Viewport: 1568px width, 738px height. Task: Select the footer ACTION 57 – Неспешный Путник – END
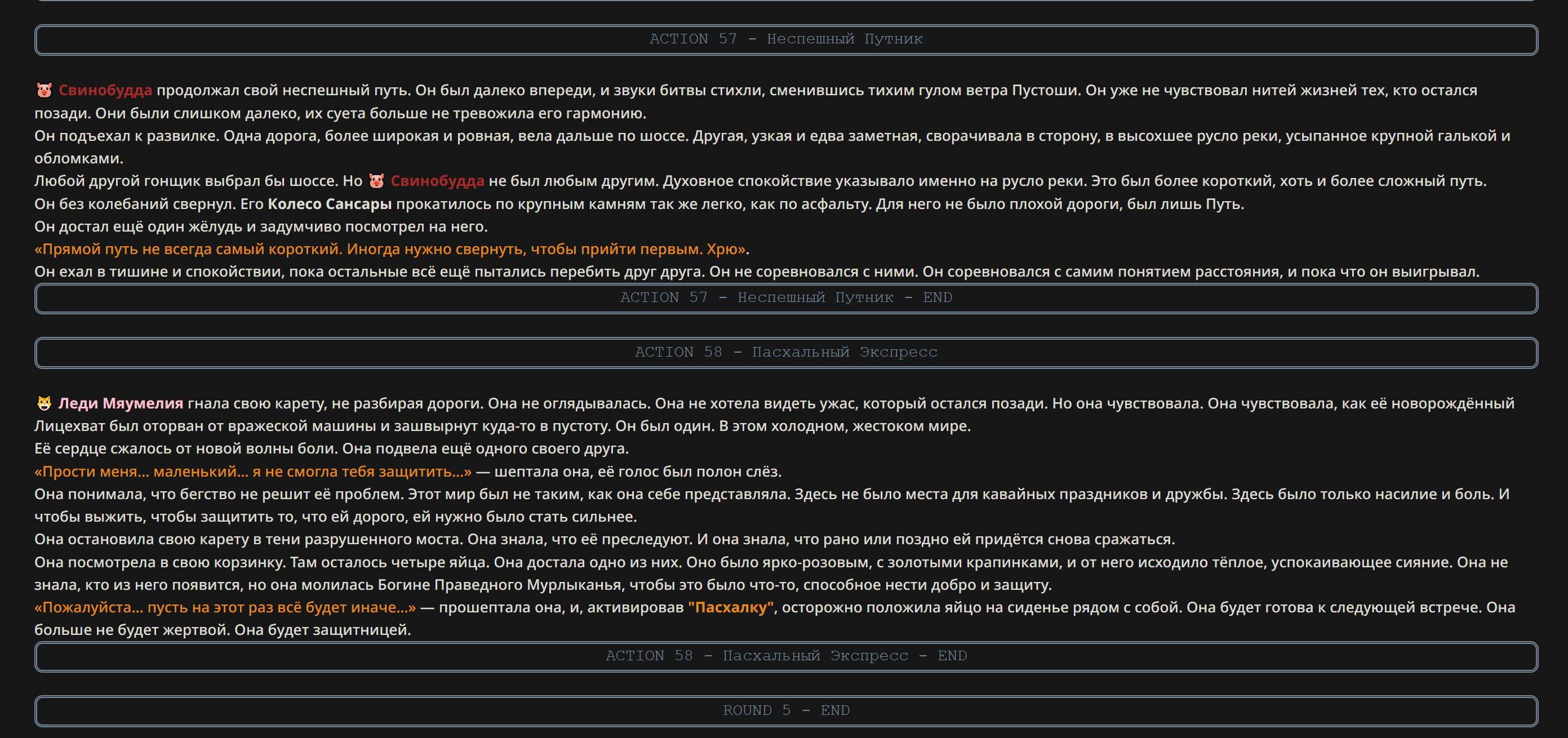tap(787, 298)
